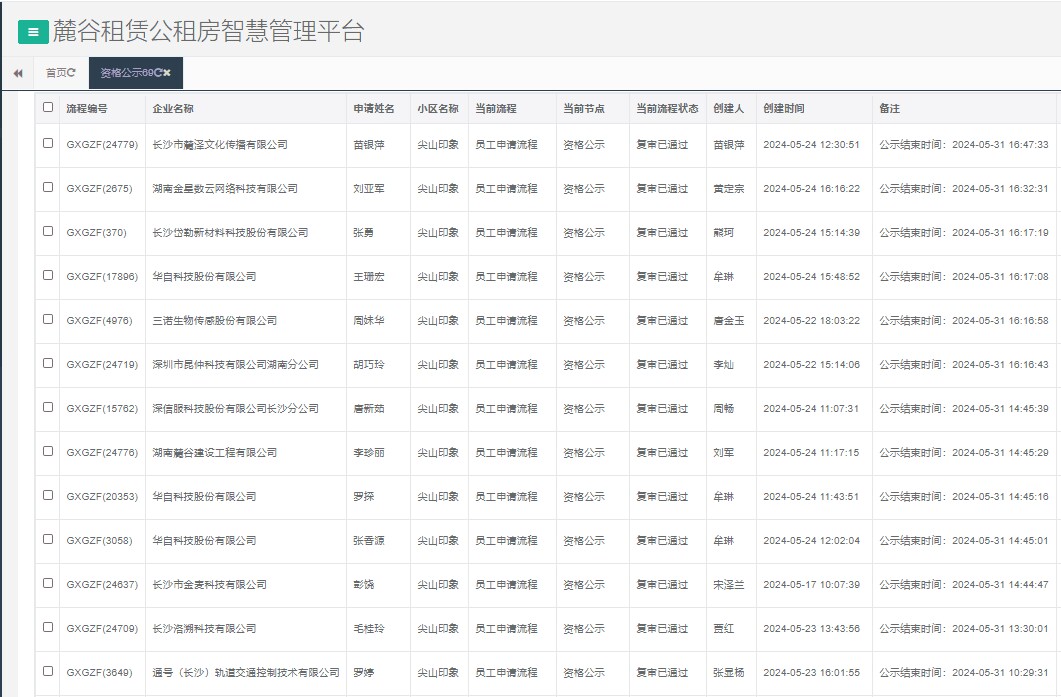Select the 资格公示 tab
The image size is (1061, 697).
pyautogui.click(x=120, y=73)
